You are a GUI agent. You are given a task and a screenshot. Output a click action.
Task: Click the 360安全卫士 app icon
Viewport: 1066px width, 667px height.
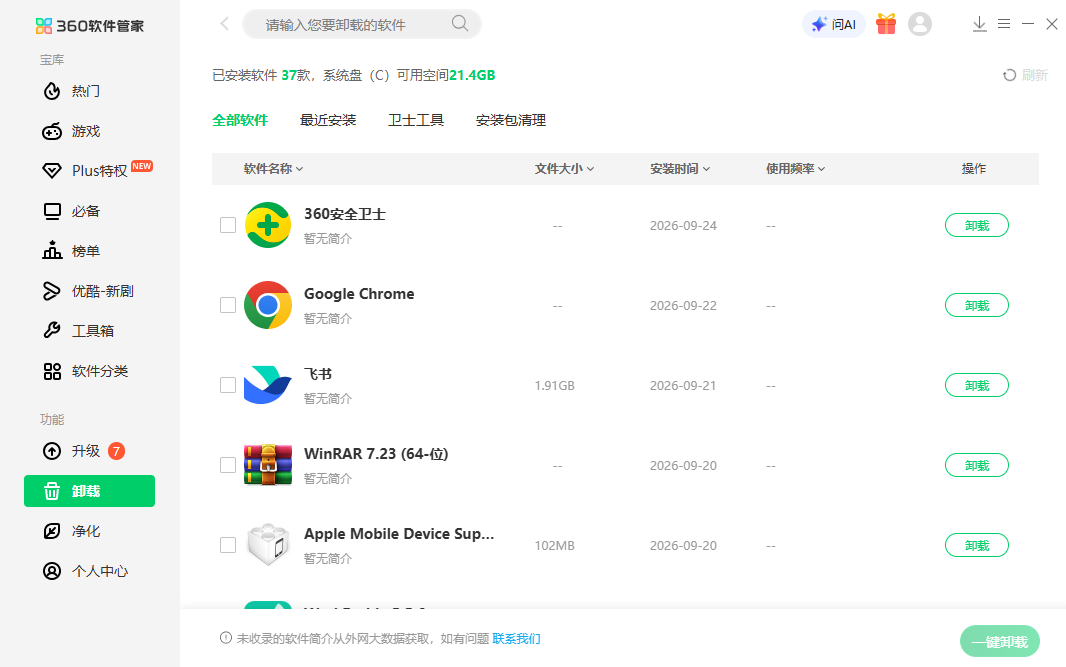pyautogui.click(x=268, y=225)
